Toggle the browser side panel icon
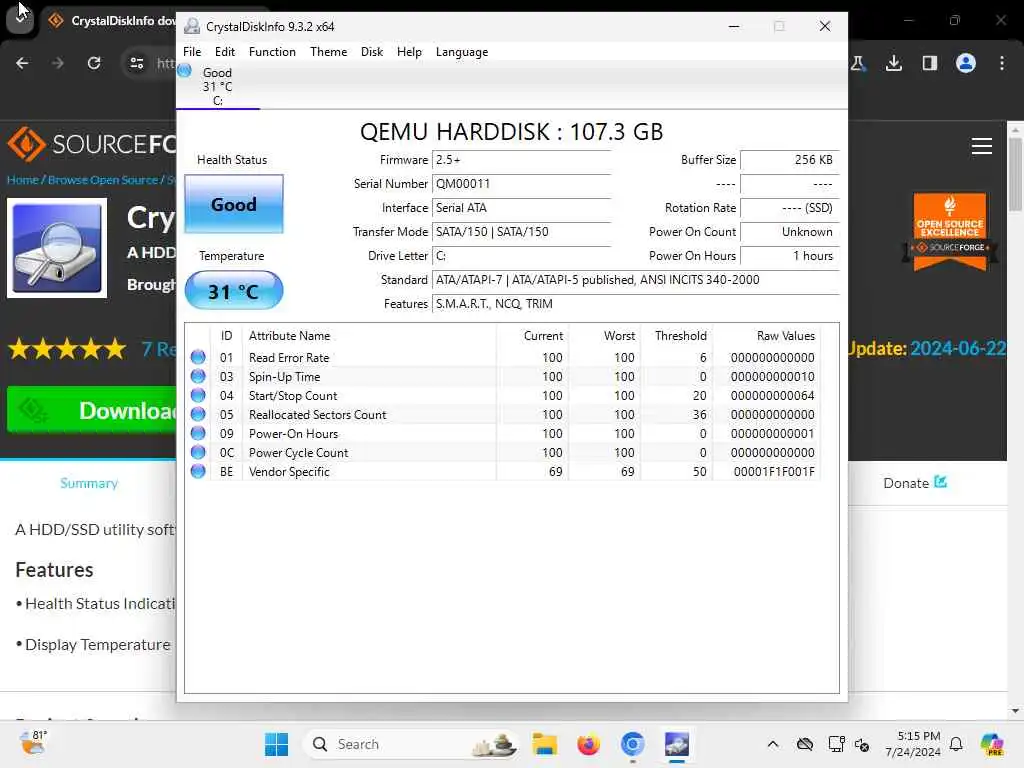The height and width of the screenshot is (768, 1024). pyautogui.click(x=929, y=63)
